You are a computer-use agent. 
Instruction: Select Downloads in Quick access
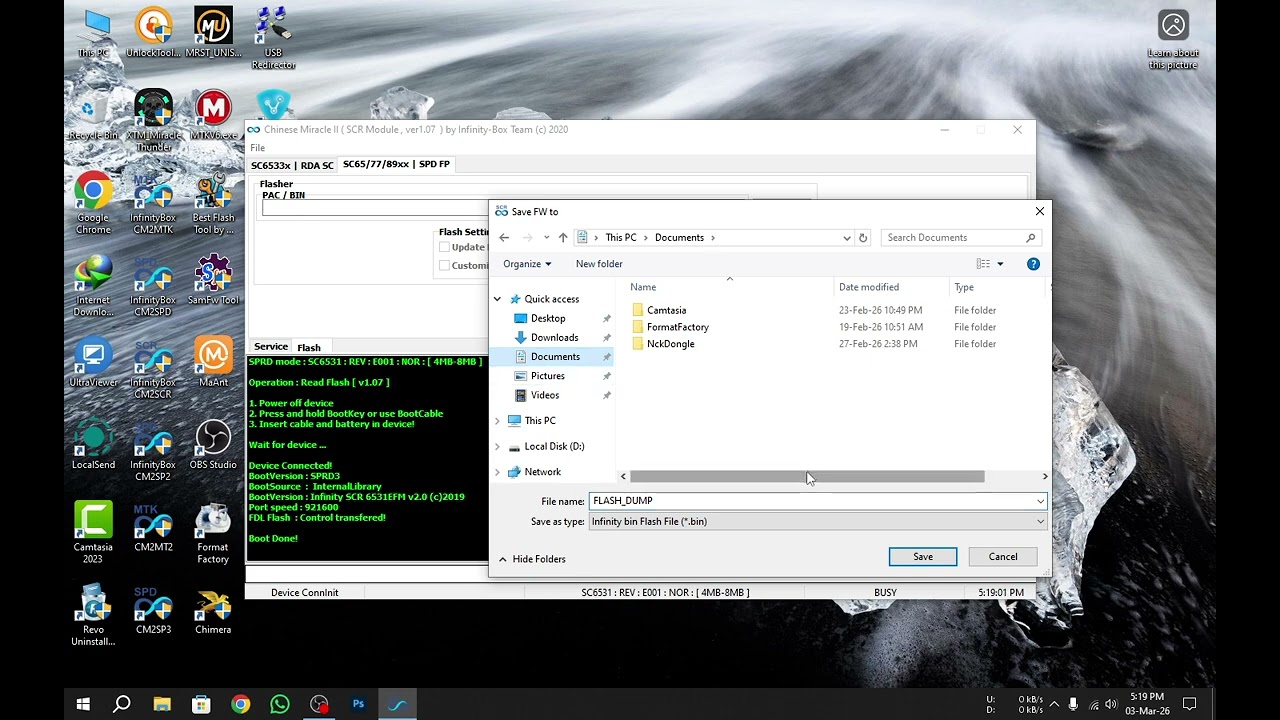[554, 338]
